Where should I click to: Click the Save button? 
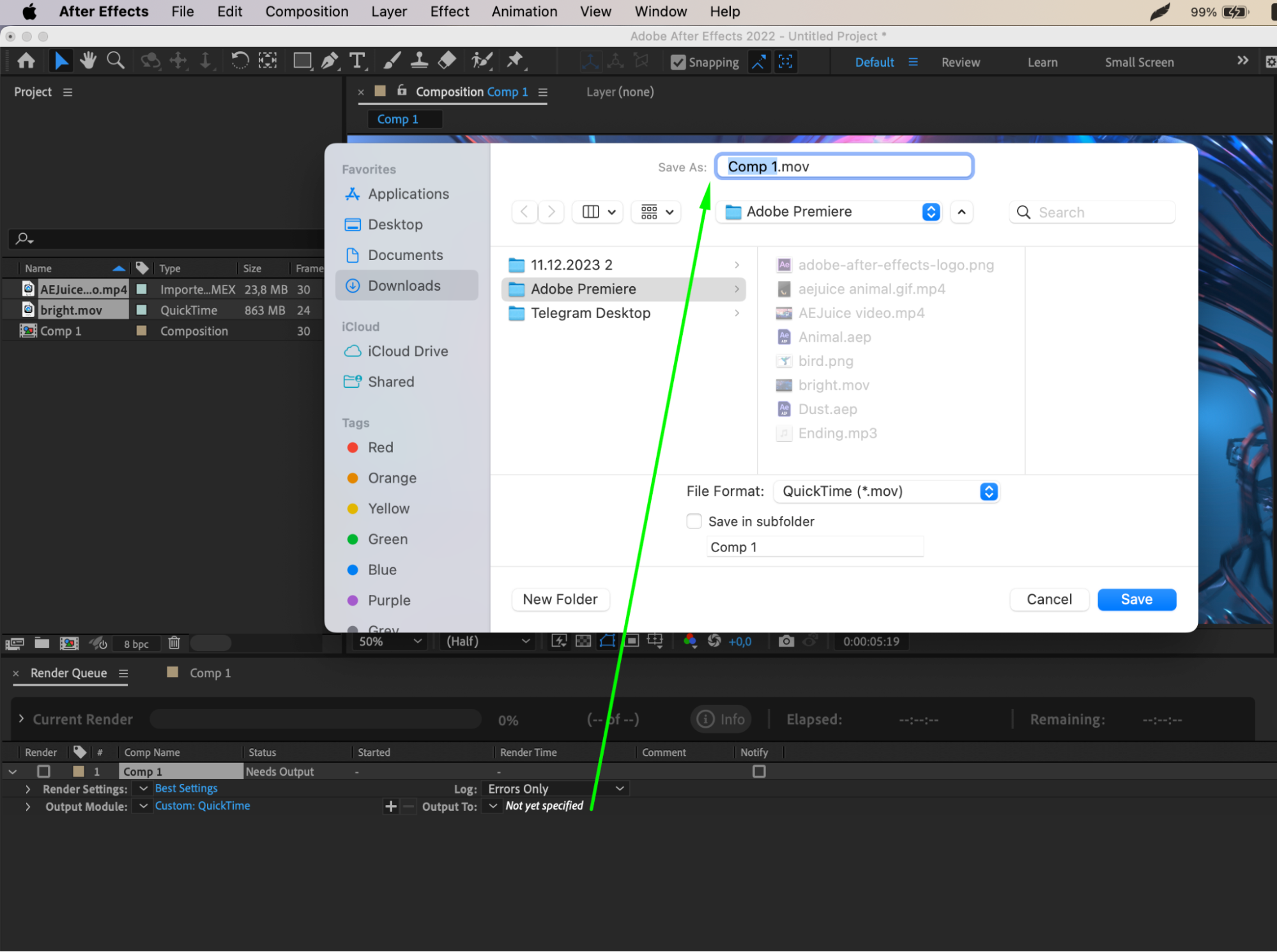(1136, 599)
